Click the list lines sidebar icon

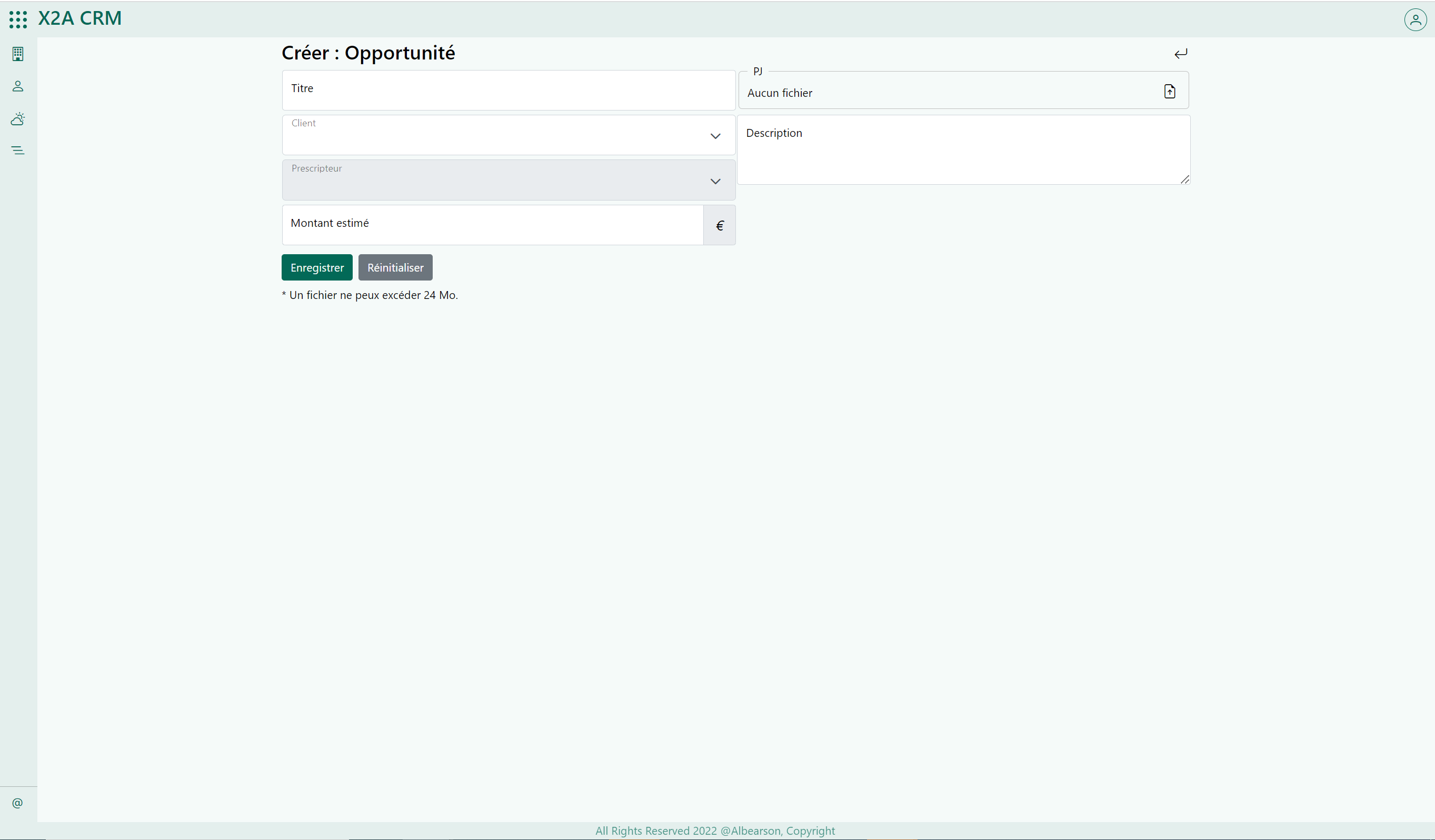(18, 151)
